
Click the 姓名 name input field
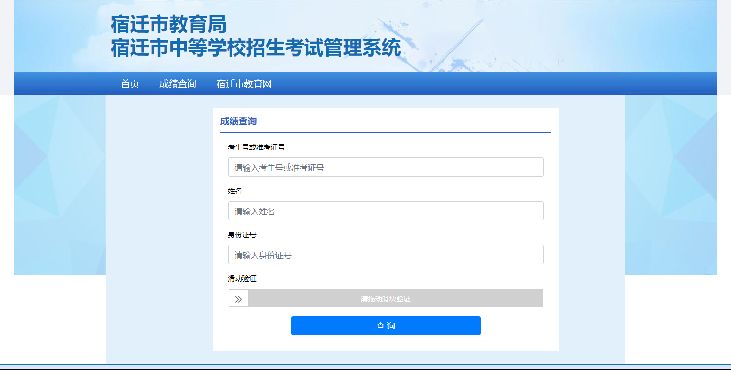pos(386,211)
